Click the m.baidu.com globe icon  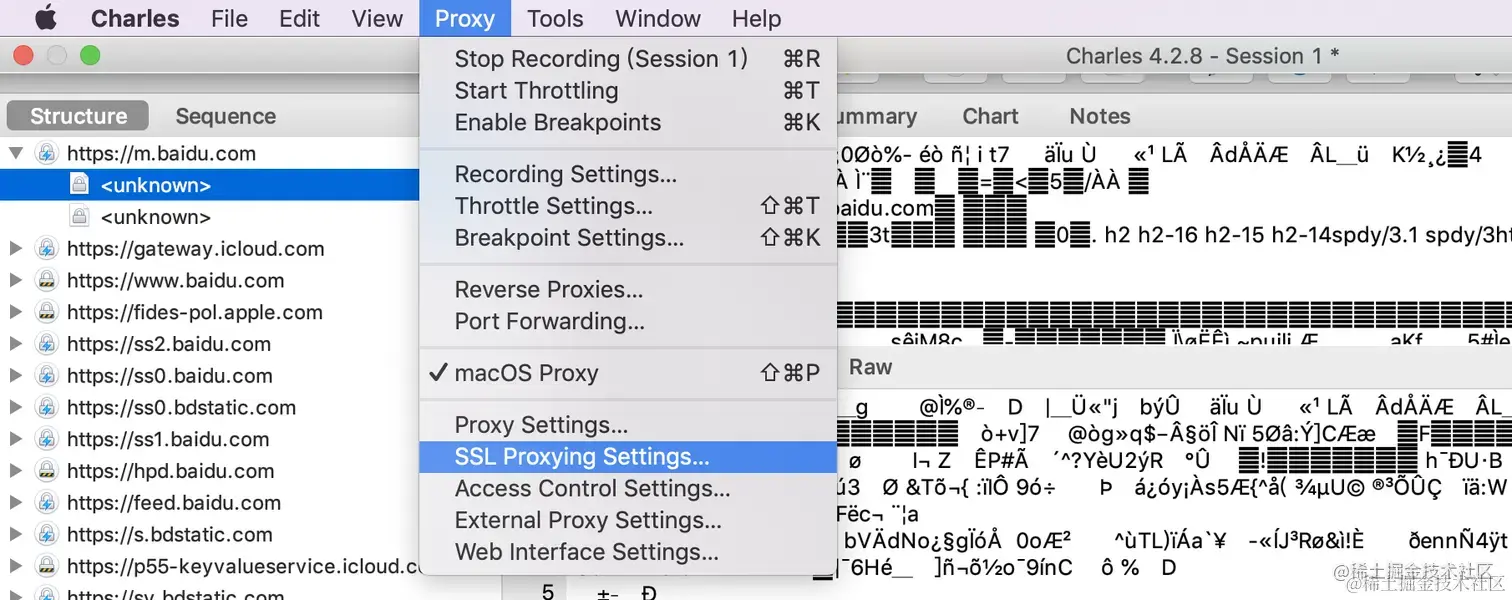click(x=46, y=153)
